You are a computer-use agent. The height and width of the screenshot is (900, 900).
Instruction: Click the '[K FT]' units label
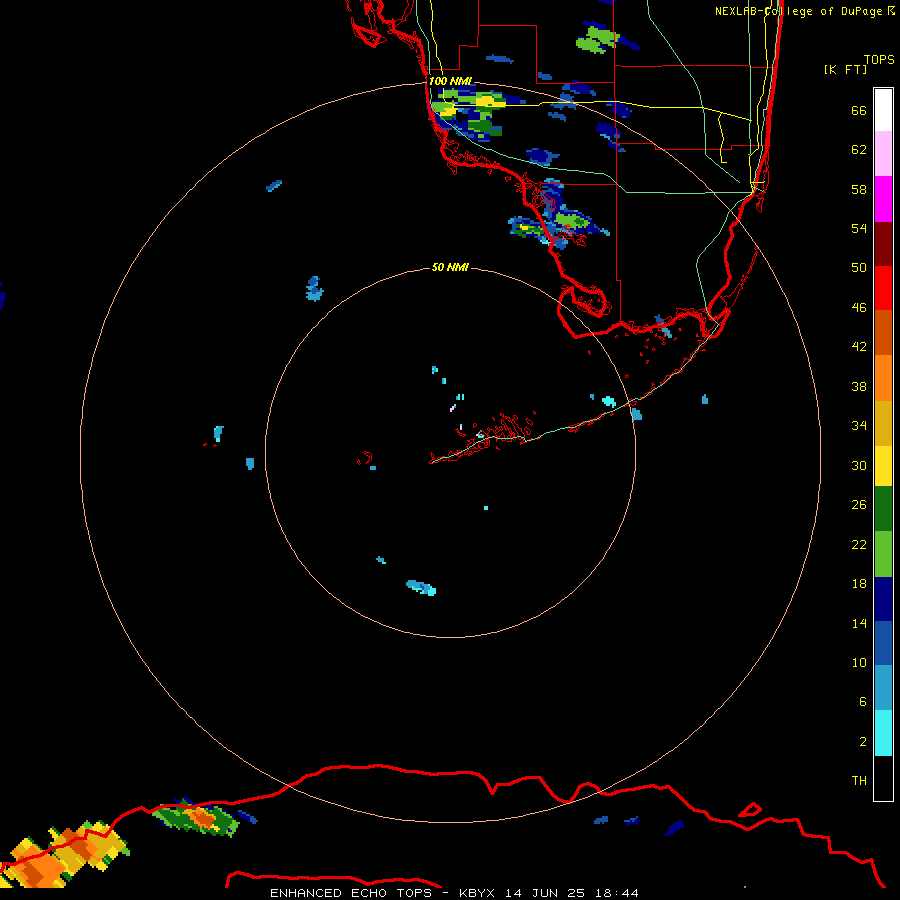(x=845, y=69)
